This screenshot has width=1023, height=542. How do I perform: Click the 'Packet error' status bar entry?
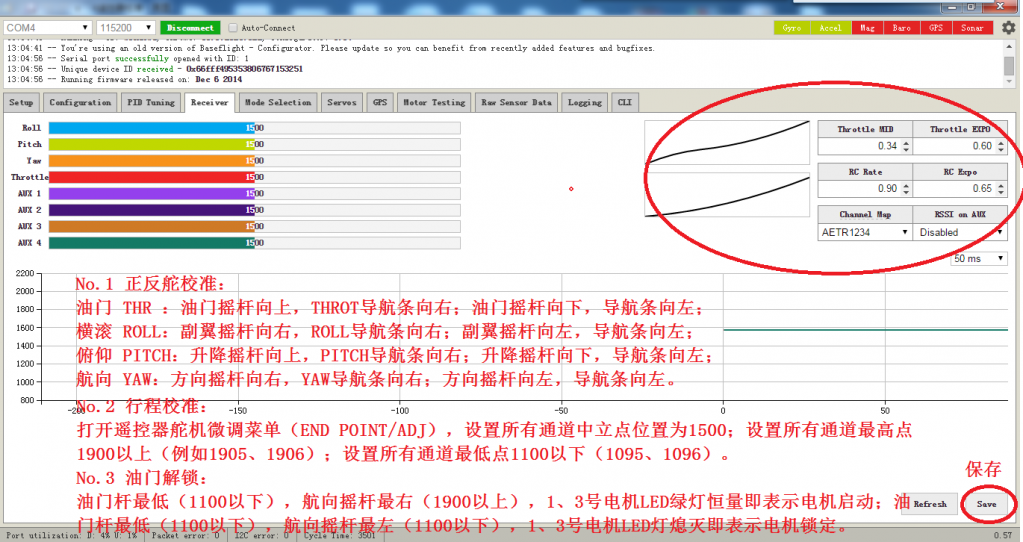185,535
